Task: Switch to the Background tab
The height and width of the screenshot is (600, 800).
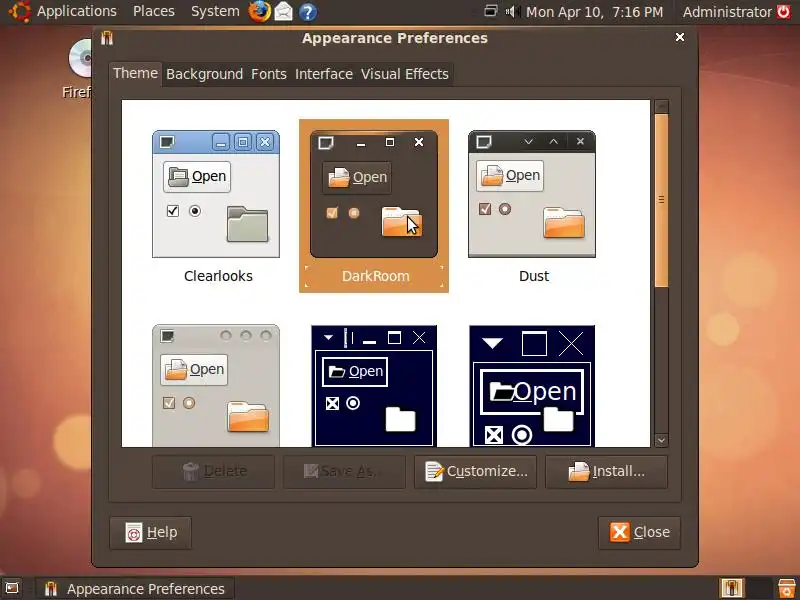Action: (x=205, y=74)
